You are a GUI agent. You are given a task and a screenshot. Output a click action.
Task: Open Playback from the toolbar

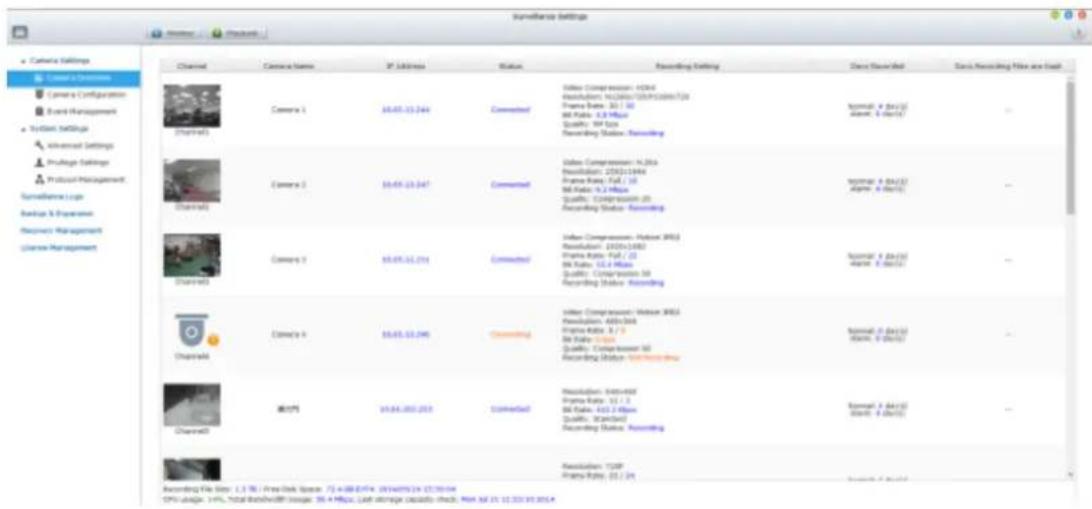coord(236,34)
